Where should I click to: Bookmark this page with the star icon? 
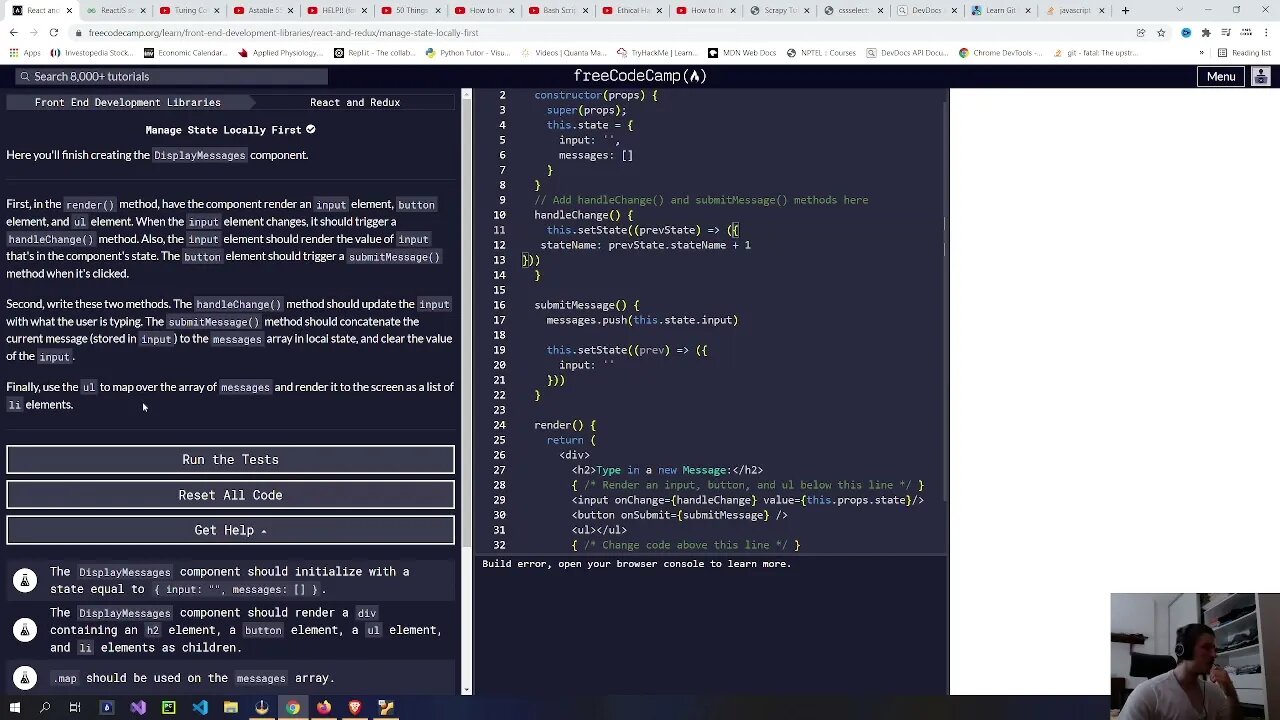point(1161,32)
